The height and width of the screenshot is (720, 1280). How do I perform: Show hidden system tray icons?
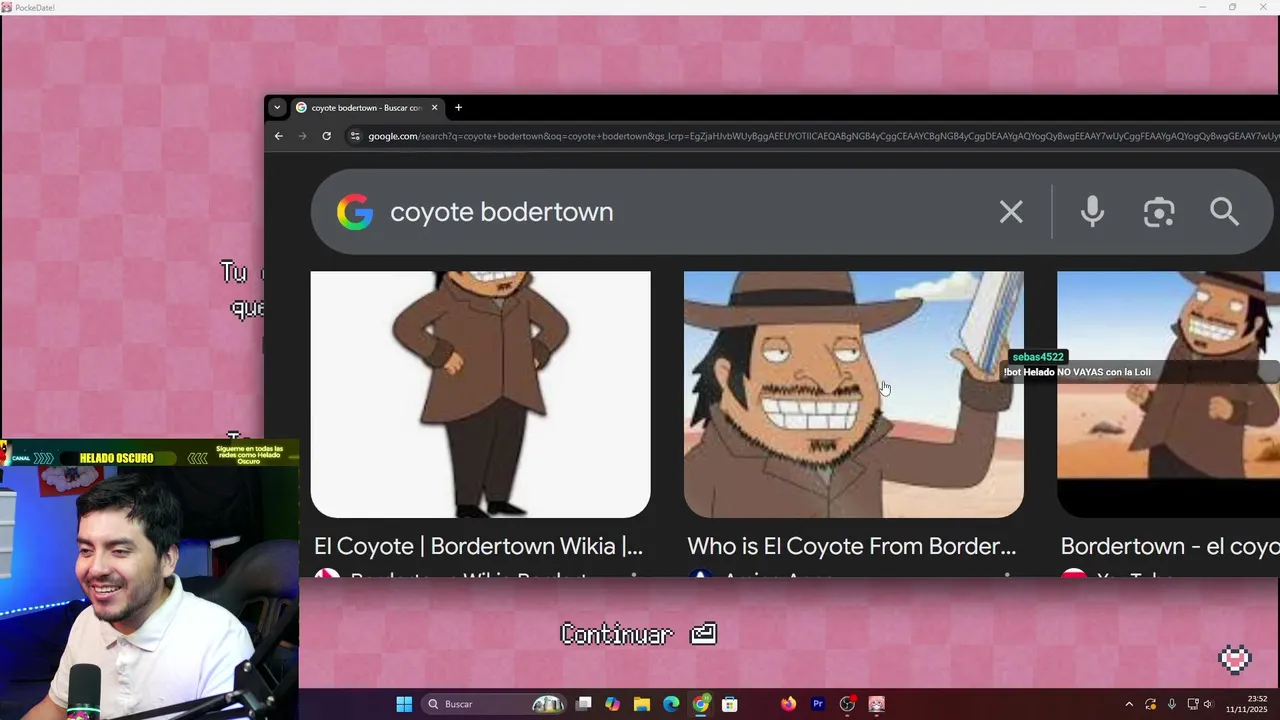pos(1129,704)
